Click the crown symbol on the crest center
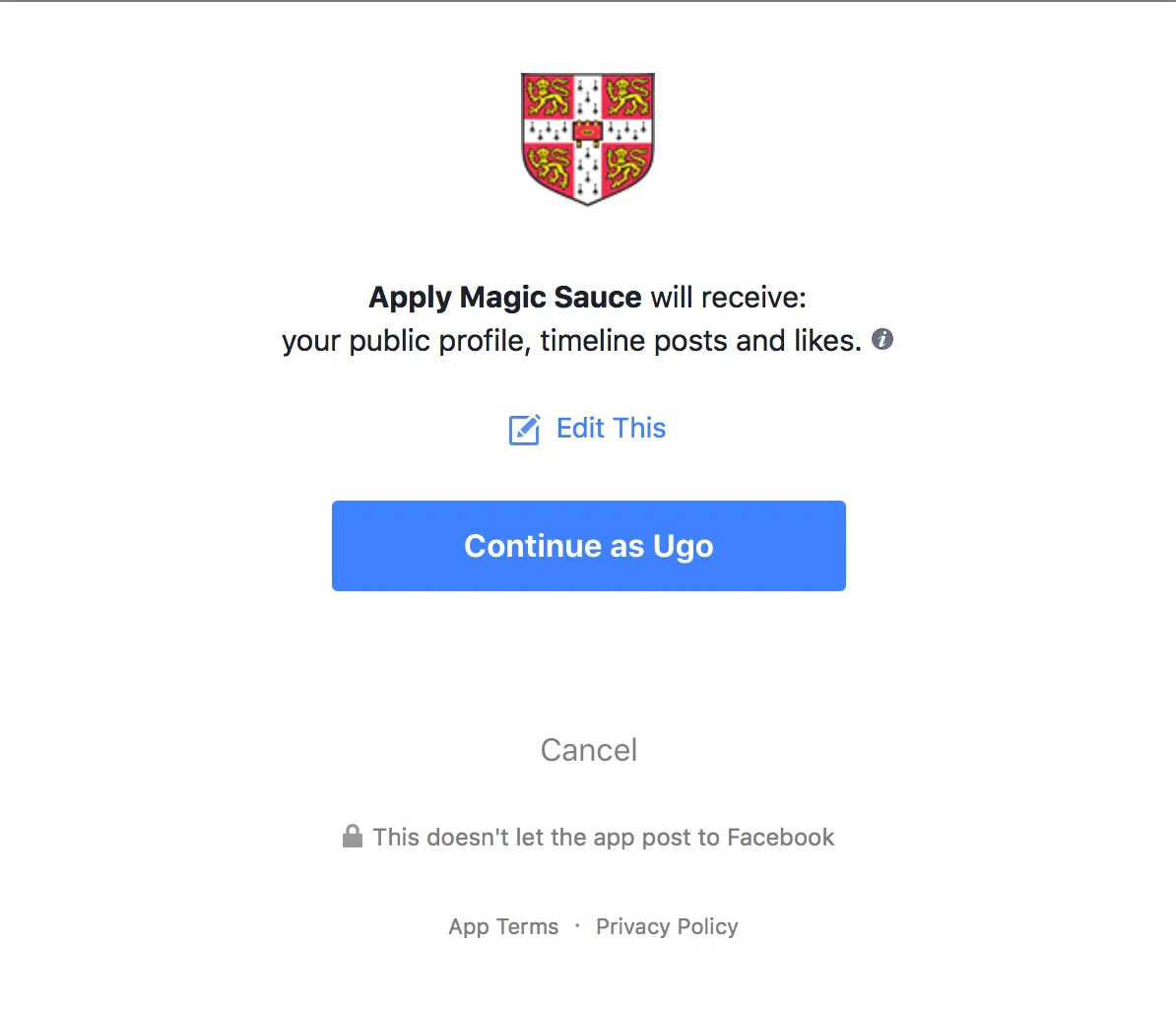1176x1013 pixels. (x=588, y=128)
